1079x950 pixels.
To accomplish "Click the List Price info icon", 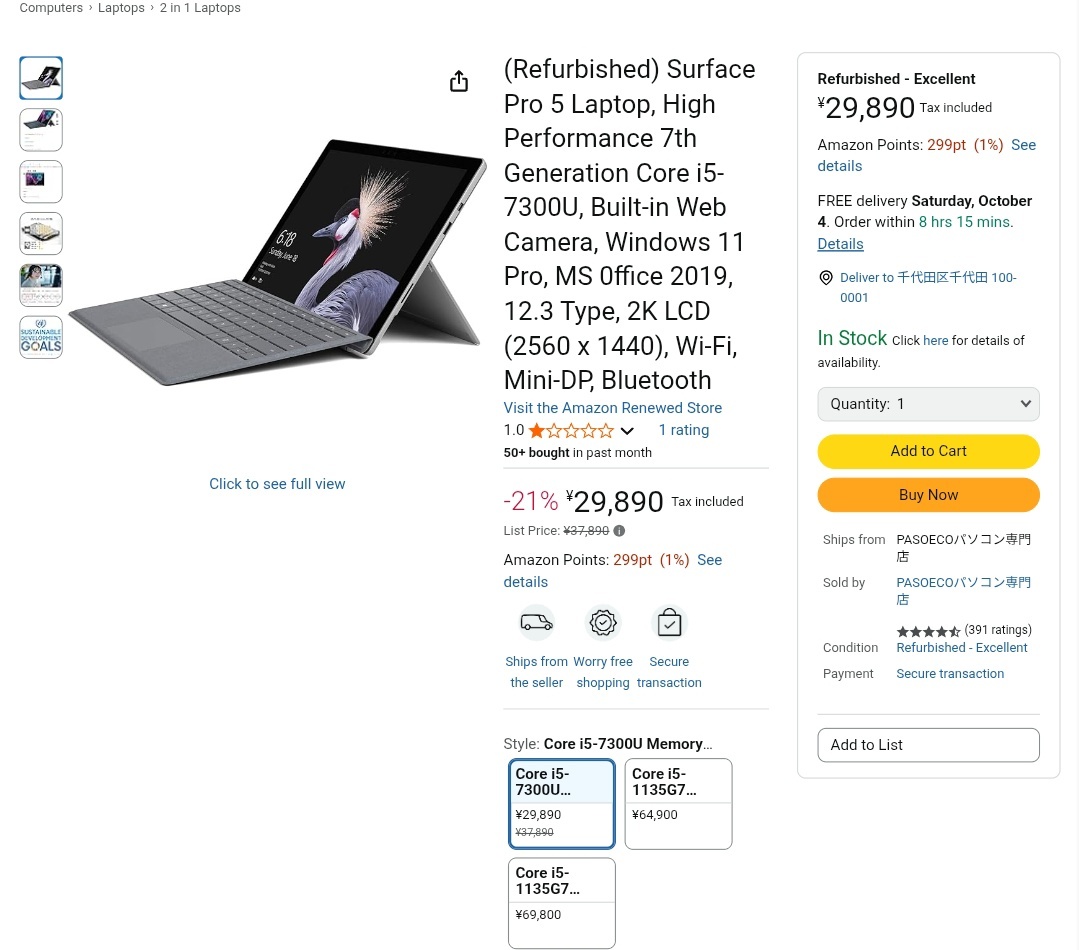I will [x=619, y=531].
